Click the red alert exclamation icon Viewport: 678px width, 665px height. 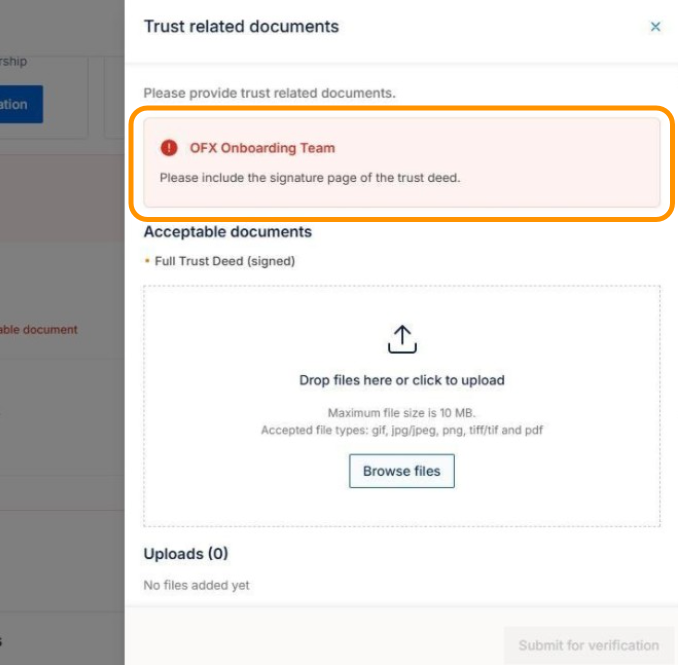(x=169, y=148)
